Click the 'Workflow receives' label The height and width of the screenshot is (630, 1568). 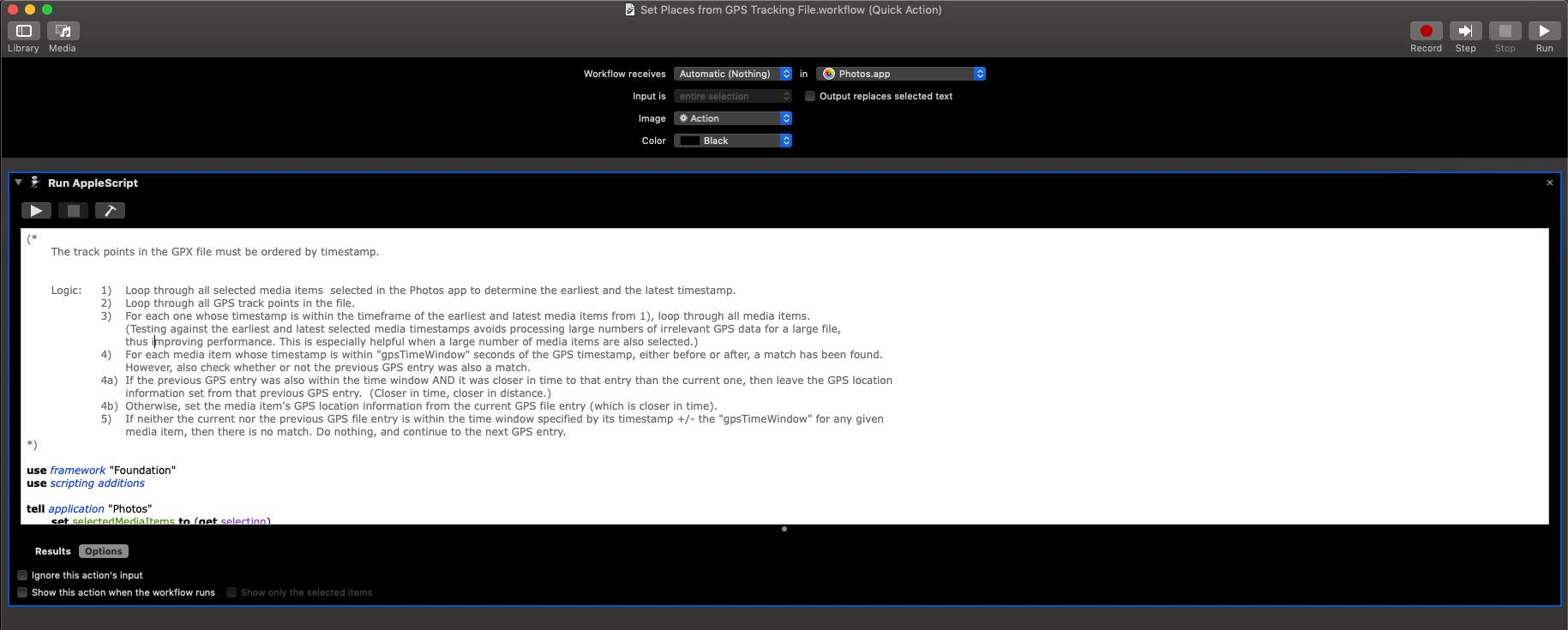click(x=625, y=74)
